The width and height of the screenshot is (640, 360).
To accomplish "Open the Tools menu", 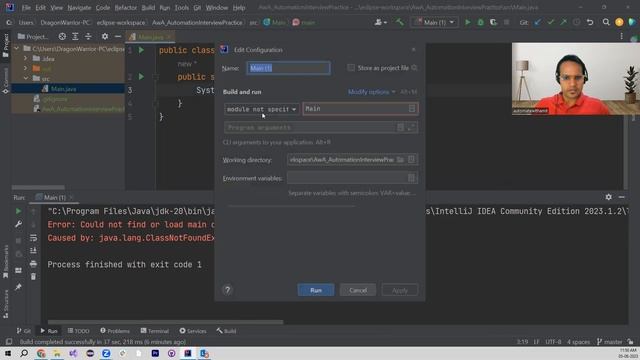I will point(182,8).
